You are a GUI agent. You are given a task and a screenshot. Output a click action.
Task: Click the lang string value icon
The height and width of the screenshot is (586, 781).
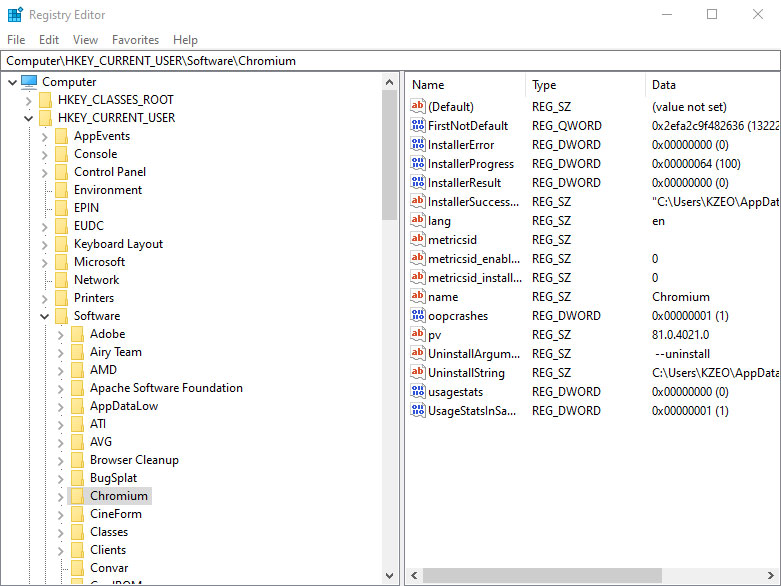click(x=417, y=220)
